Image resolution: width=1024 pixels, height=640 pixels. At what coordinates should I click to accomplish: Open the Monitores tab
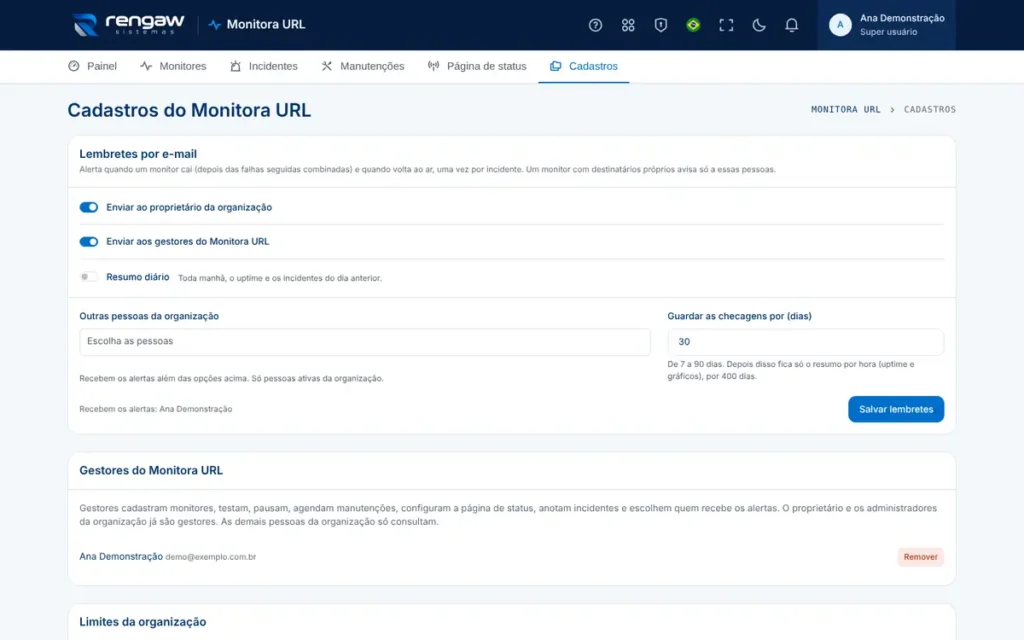(x=173, y=66)
